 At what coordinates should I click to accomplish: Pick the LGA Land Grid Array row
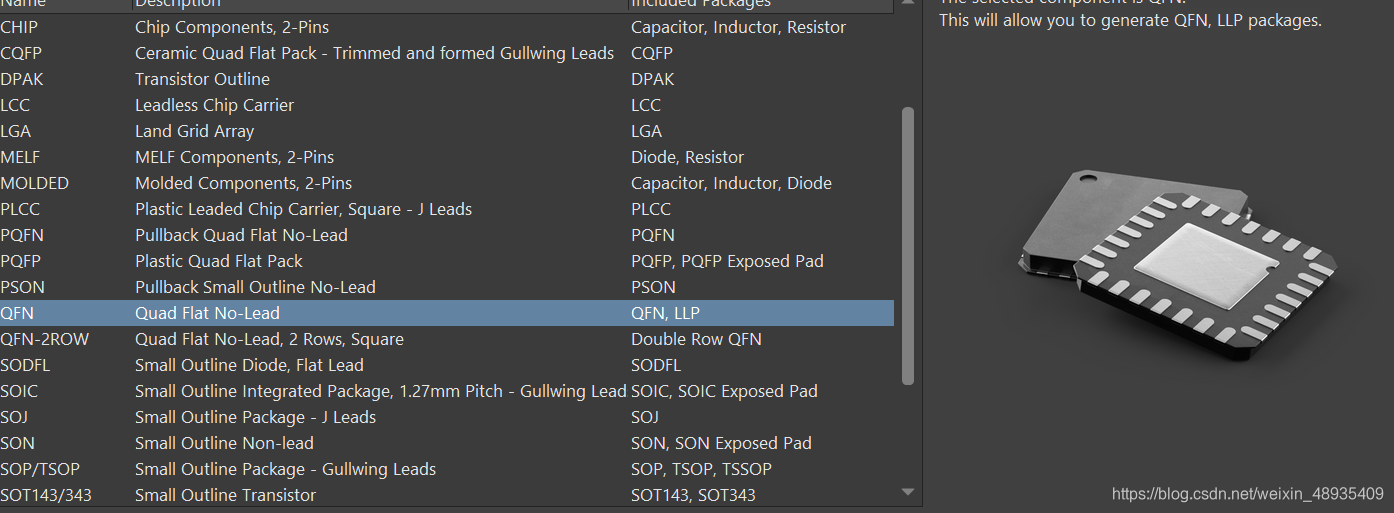[x=194, y=131]
